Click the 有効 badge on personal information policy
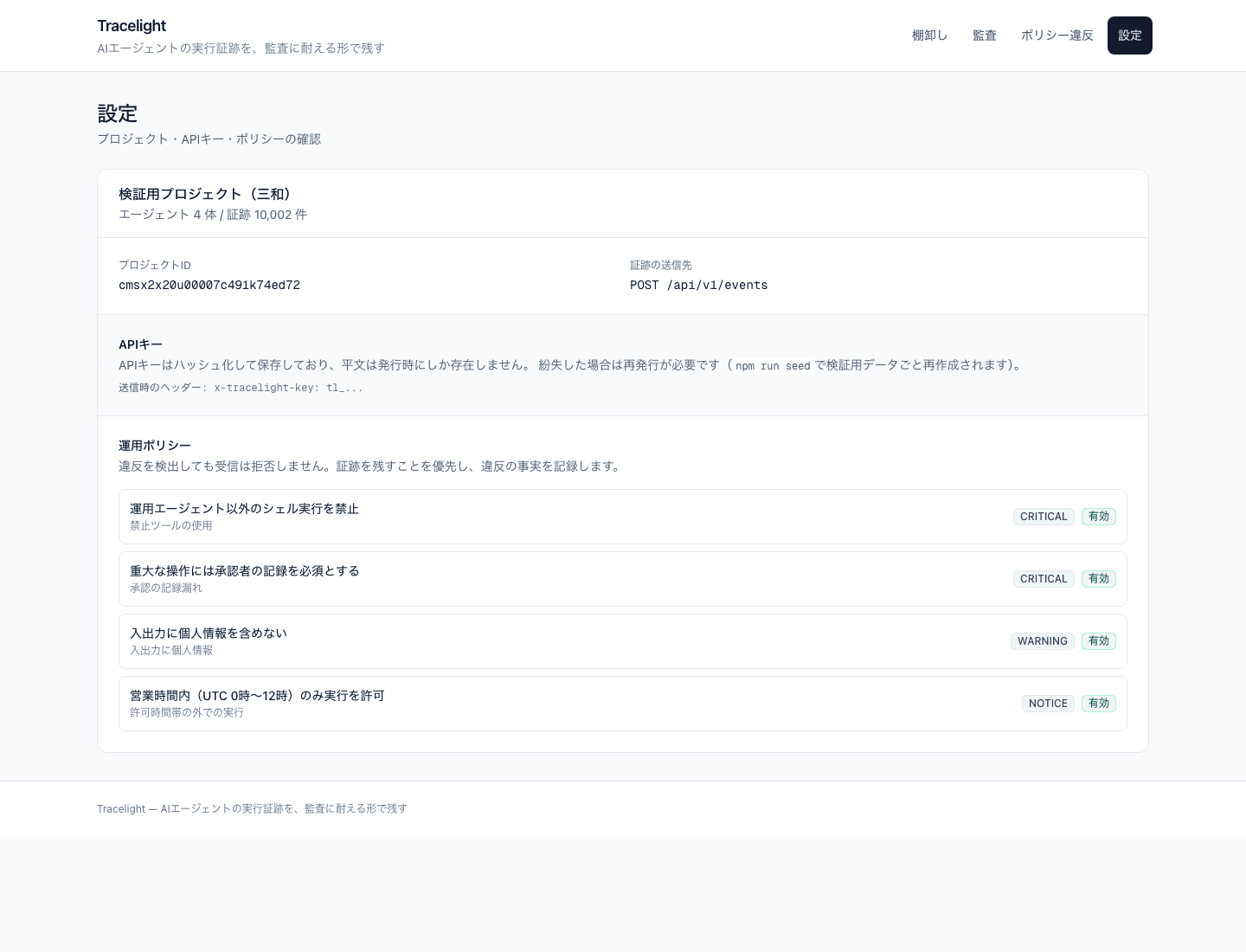The width and height of the screenshot is (1246, 952). click(1099, 641)
